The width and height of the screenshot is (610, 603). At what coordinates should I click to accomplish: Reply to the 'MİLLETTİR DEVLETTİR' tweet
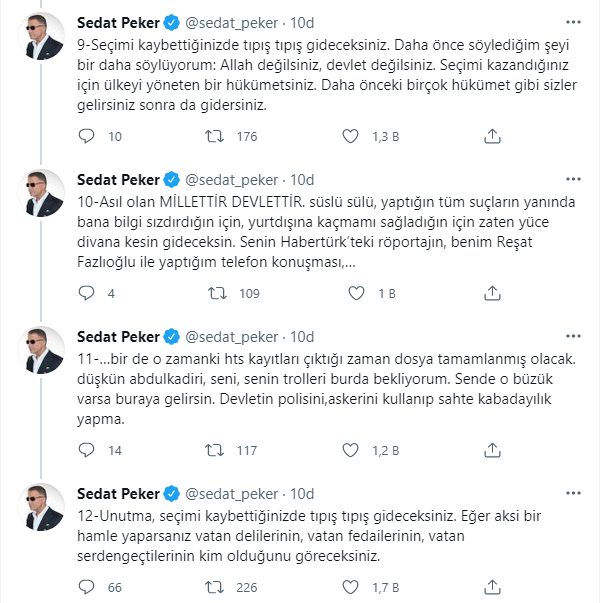pyautogui.click(x=87, y=294)
